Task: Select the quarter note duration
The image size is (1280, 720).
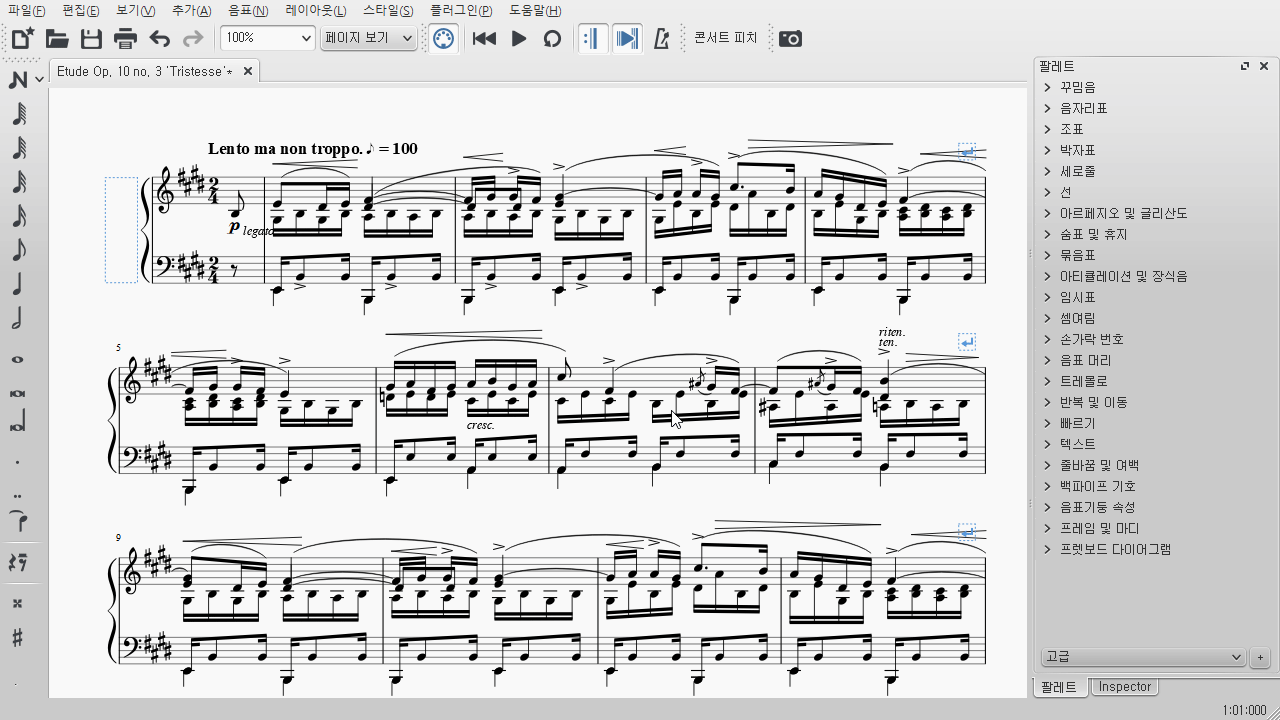Action: point(17,285)
